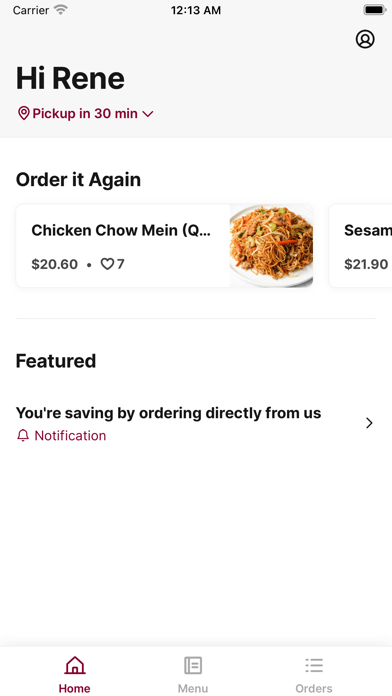Image resolution: width=392 pixels, height=696 pixels.
Task: Open the savings notification right chevron
Action: pyautogui.click(x=369, y=423)
